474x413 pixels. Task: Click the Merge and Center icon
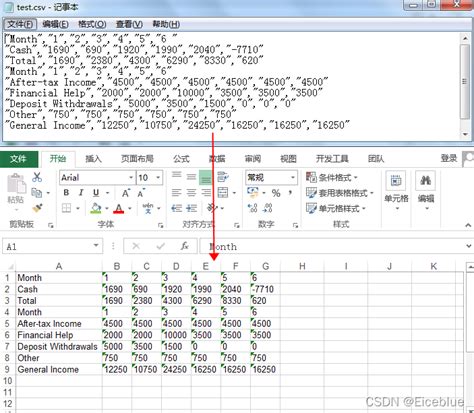point(223,193)
